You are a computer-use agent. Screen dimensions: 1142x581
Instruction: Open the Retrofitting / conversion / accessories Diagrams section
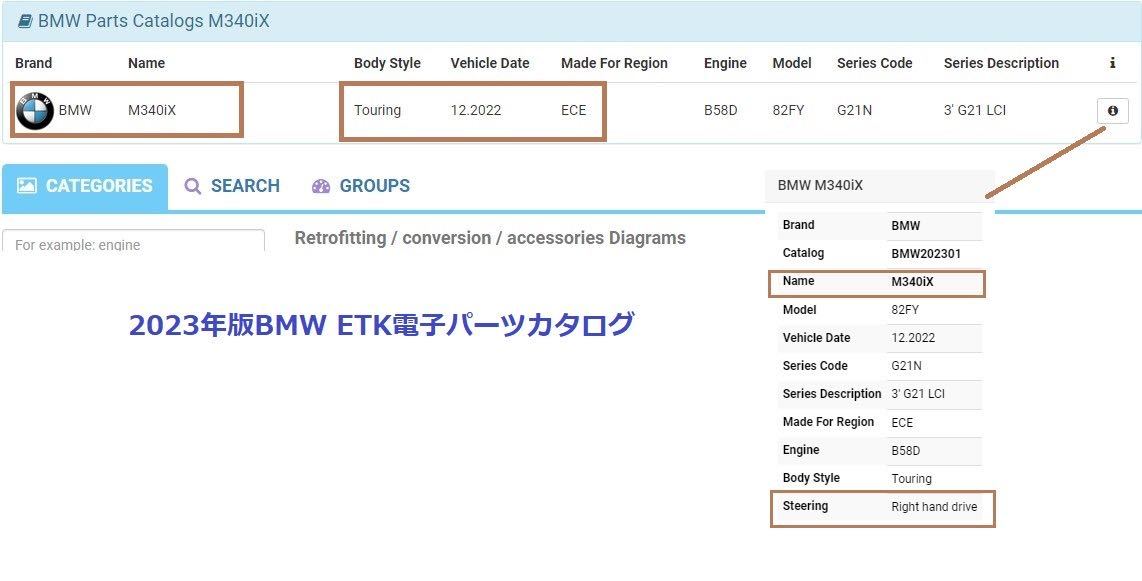coord(489,238)
